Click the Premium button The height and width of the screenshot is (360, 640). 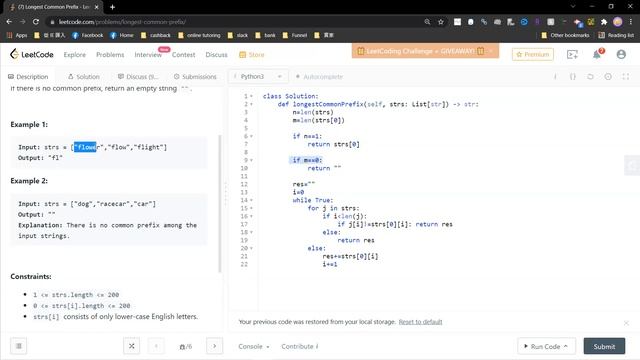[533, 54]
